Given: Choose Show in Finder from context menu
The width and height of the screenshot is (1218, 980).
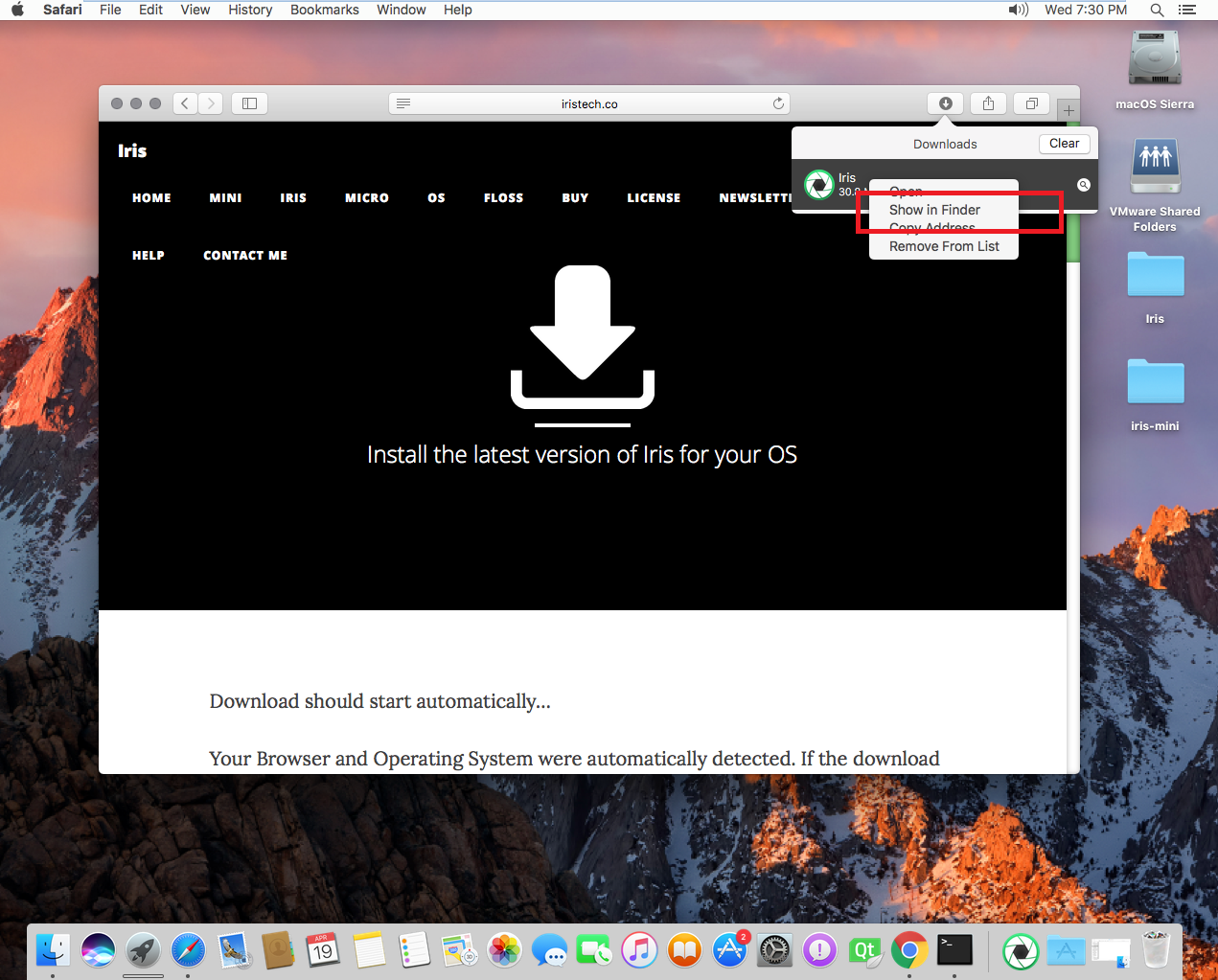Looking at the screenshot, I should 934,210.
